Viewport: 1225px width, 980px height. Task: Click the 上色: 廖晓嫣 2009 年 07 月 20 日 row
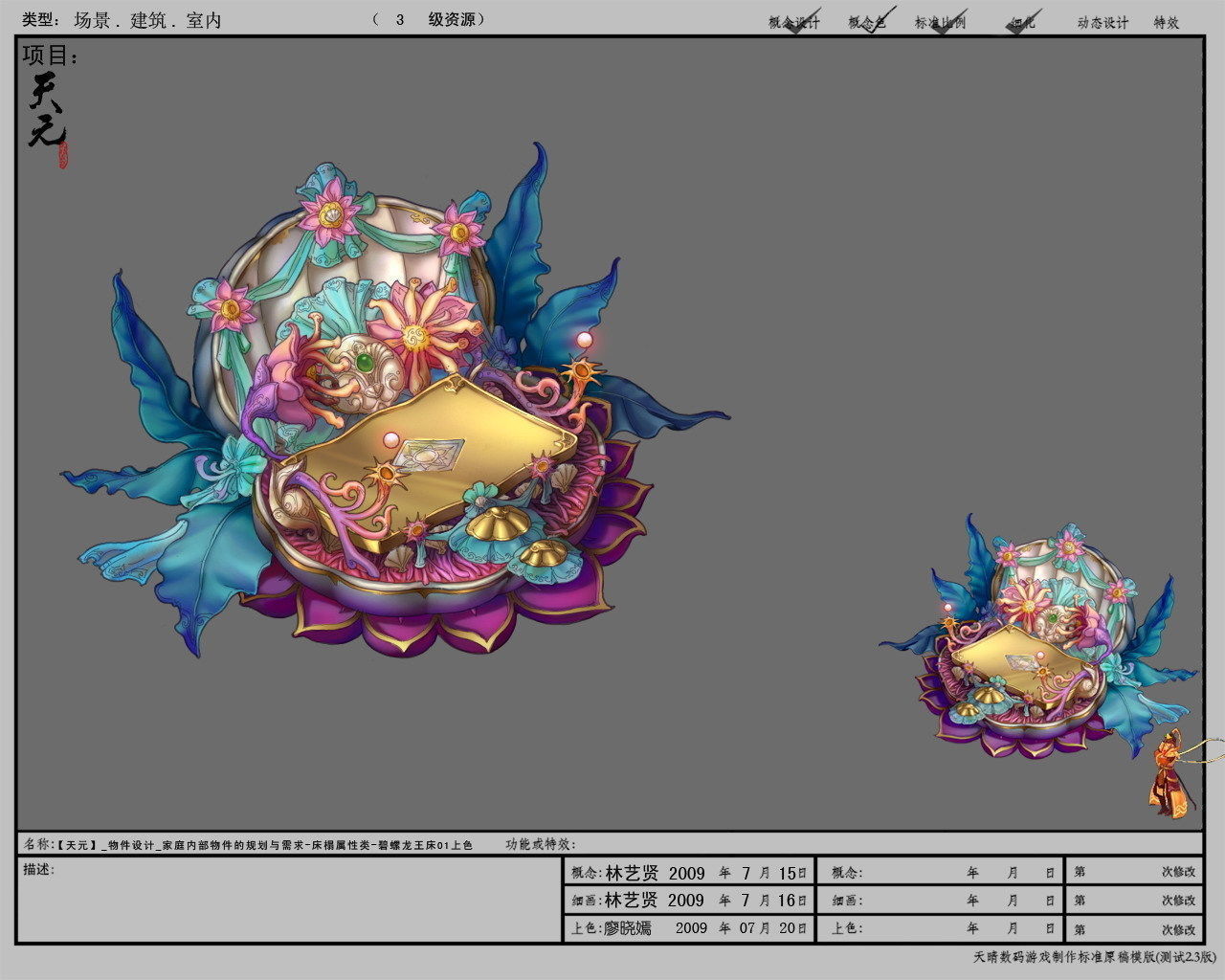click(x=689, y=928)
